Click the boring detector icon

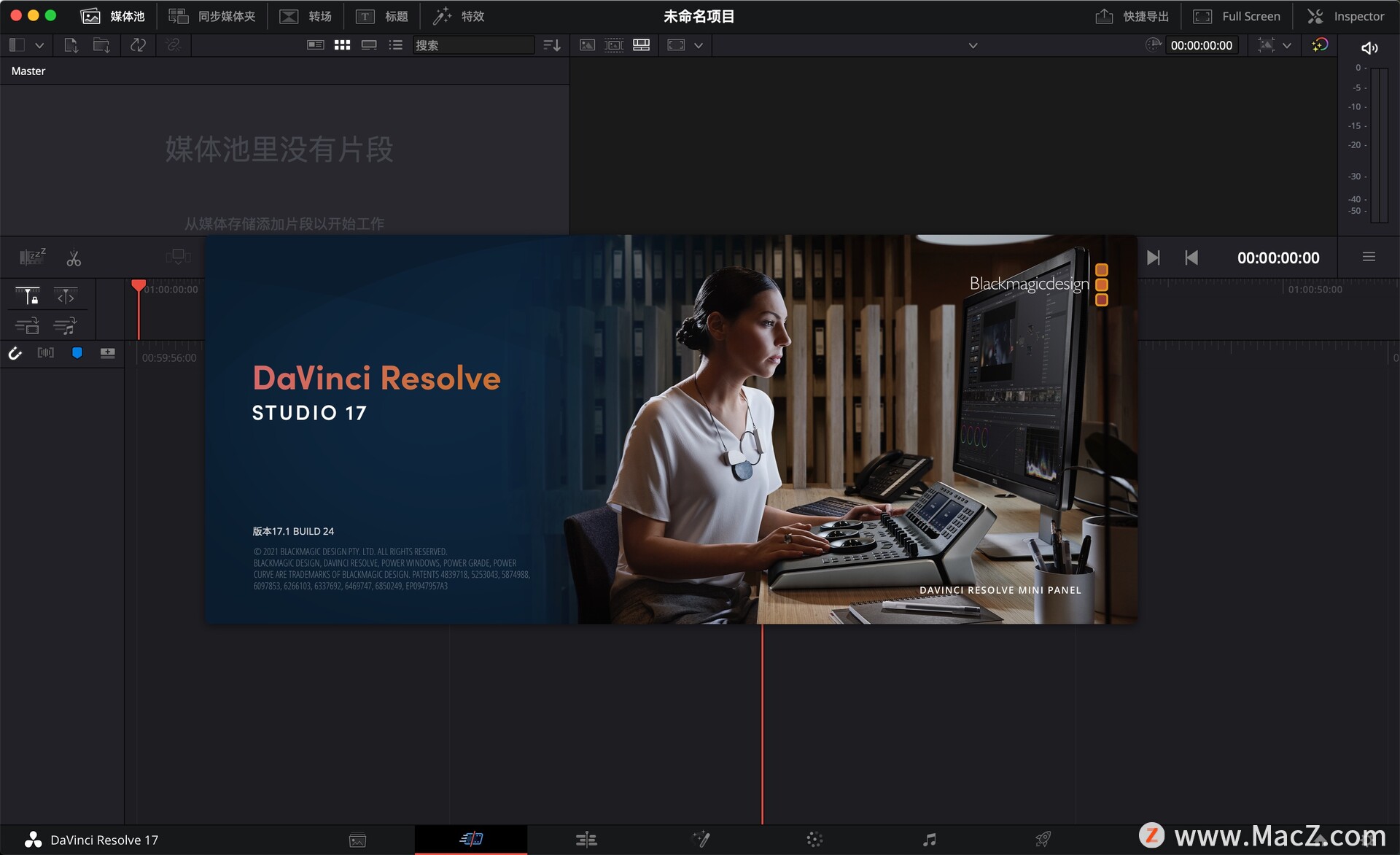(32, 257)
